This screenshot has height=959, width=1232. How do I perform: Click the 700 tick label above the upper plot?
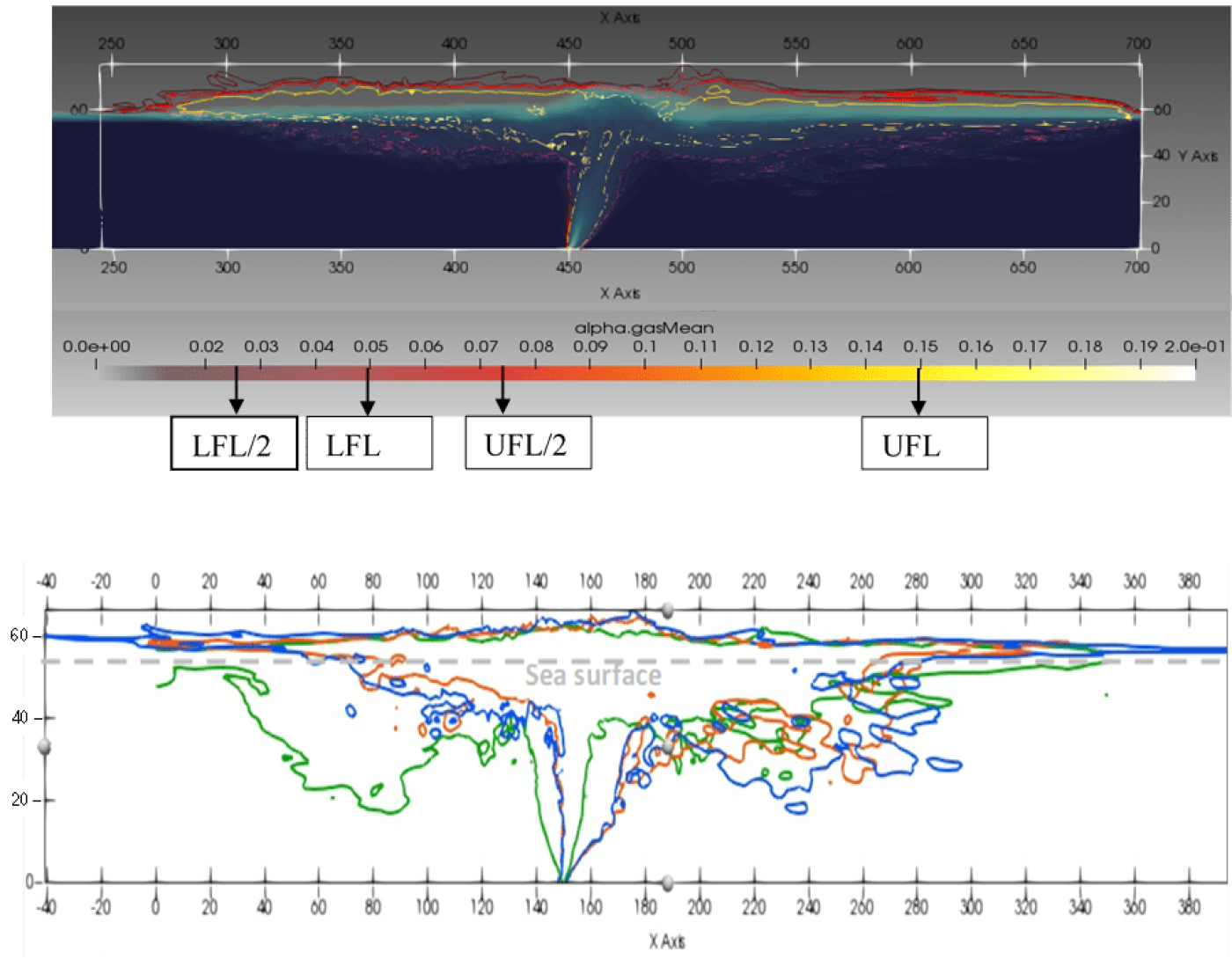point(1138,43)
